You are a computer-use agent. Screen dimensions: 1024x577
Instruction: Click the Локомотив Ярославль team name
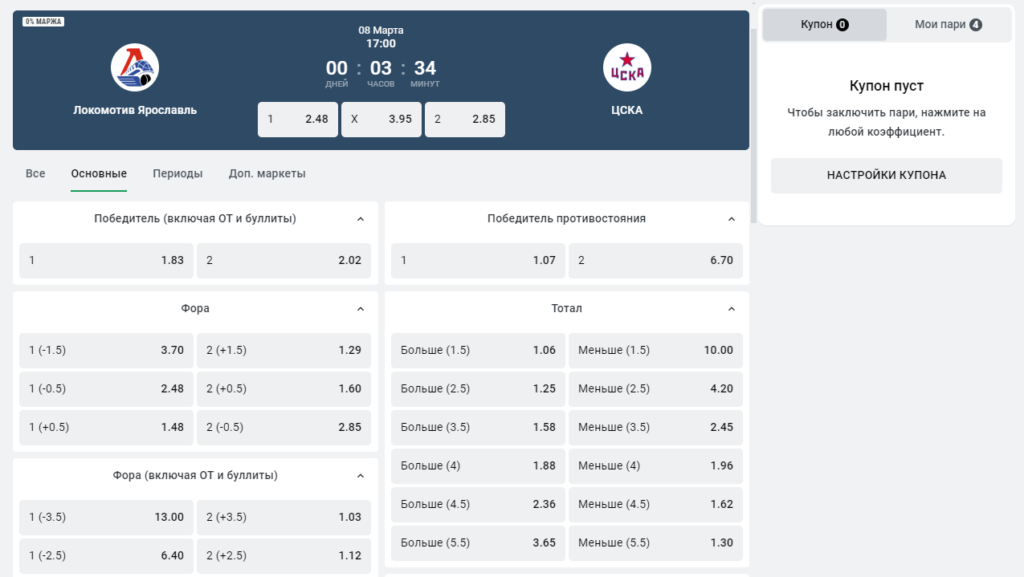point(135,110)
